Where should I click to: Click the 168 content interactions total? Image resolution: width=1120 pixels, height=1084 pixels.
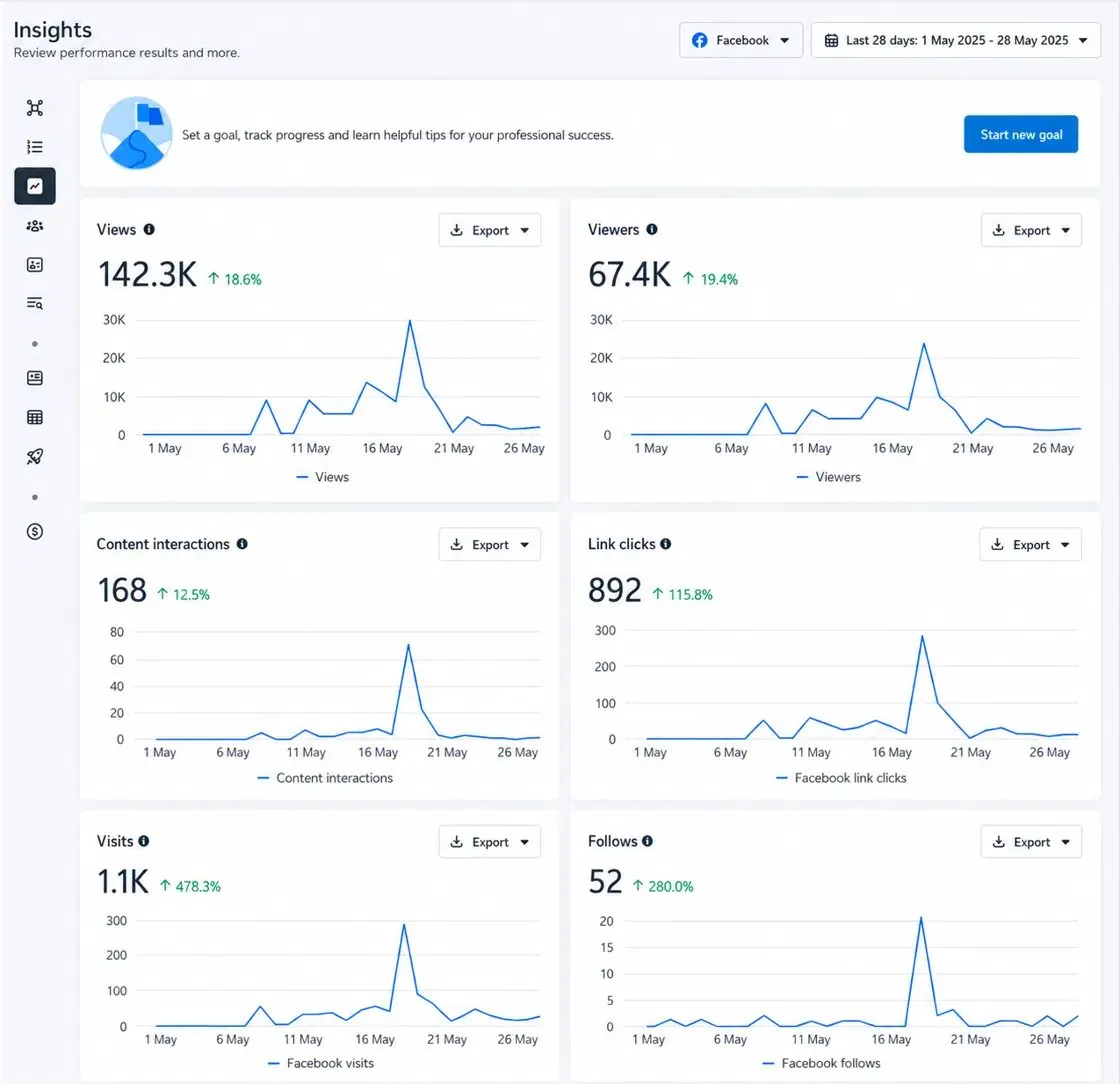coord(122,591)
